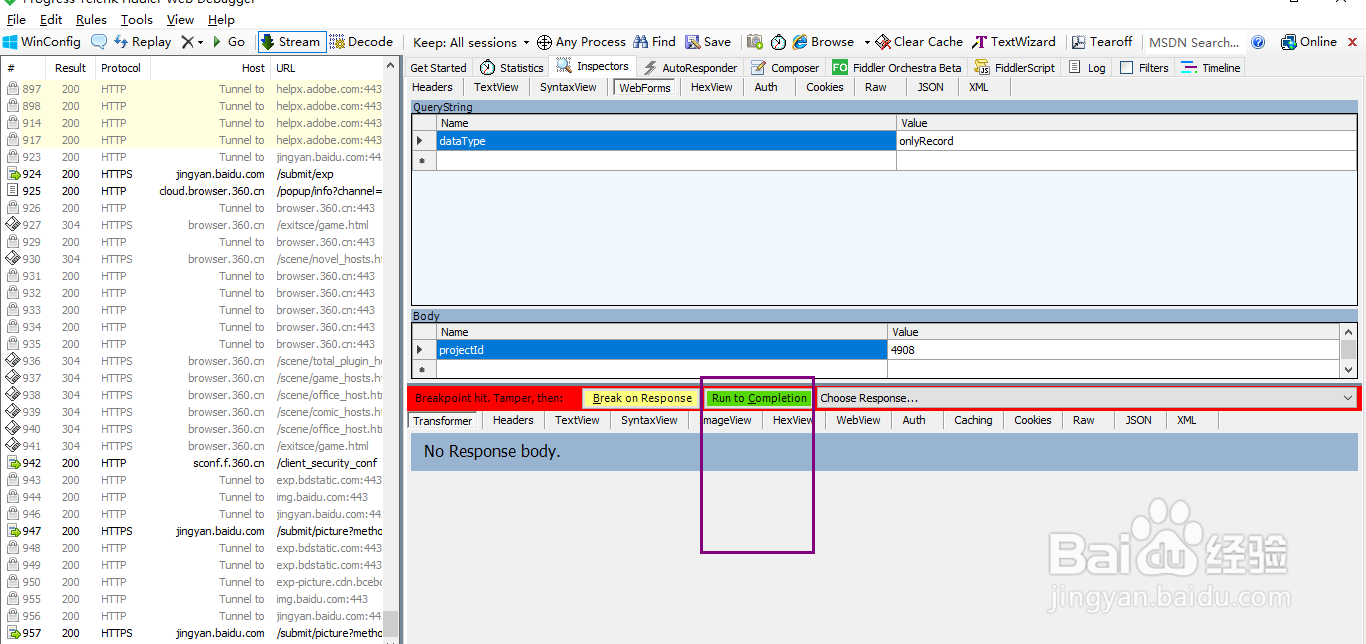Open the File menu
The image size is (1366, 644).
pyautogui.click(x=16, y=20)
